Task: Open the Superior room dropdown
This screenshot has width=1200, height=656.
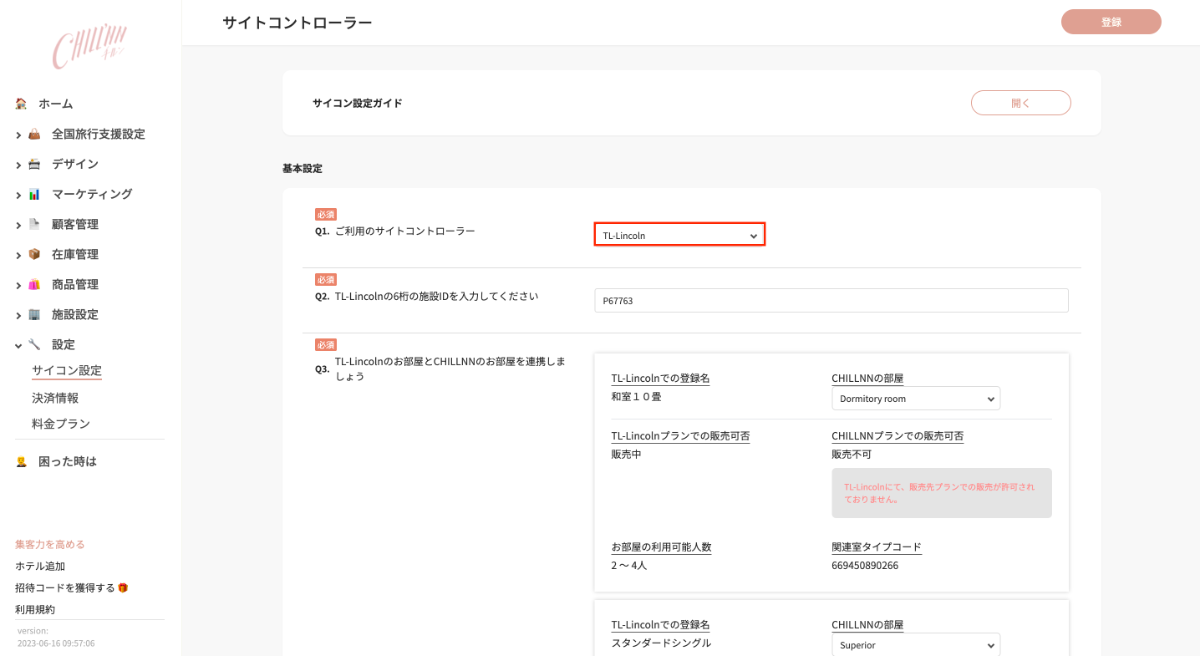Action: pos(915,645)
